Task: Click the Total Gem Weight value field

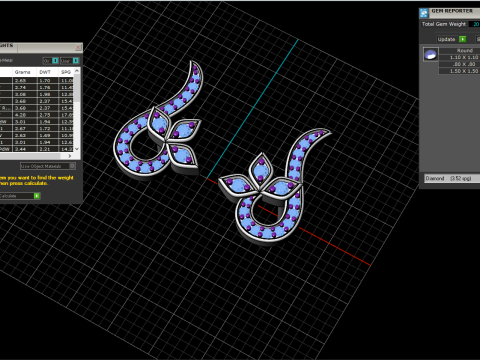Action: (x=474, y=24)
